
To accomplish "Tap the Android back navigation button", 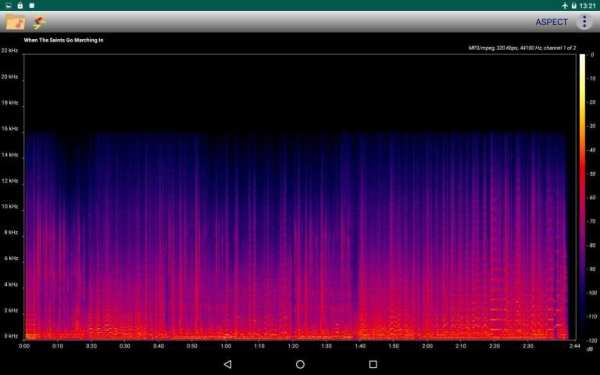I will 228,364.
